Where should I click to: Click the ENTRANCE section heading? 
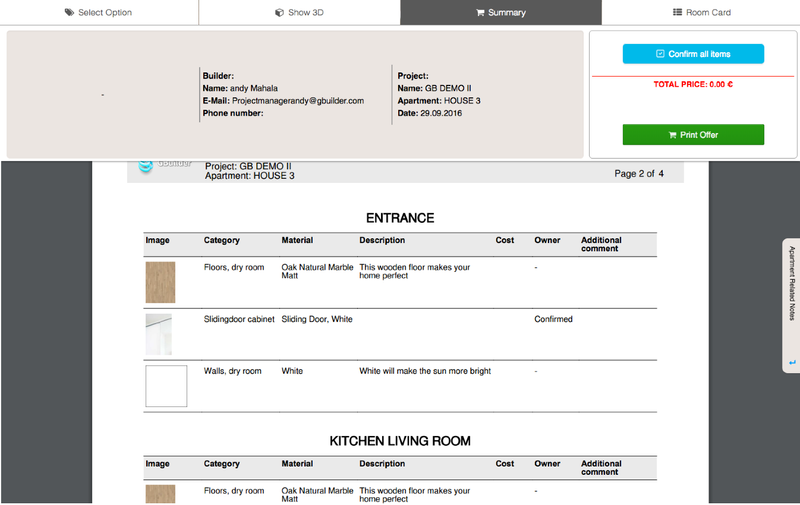(400, 218)
